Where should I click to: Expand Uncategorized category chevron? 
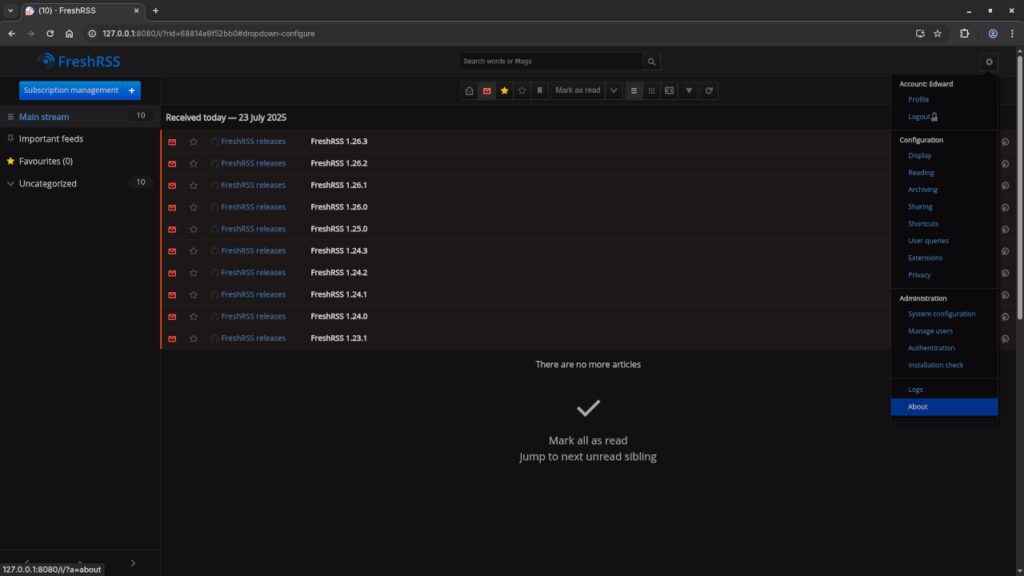pyautogui.click(x=10, y=184)
